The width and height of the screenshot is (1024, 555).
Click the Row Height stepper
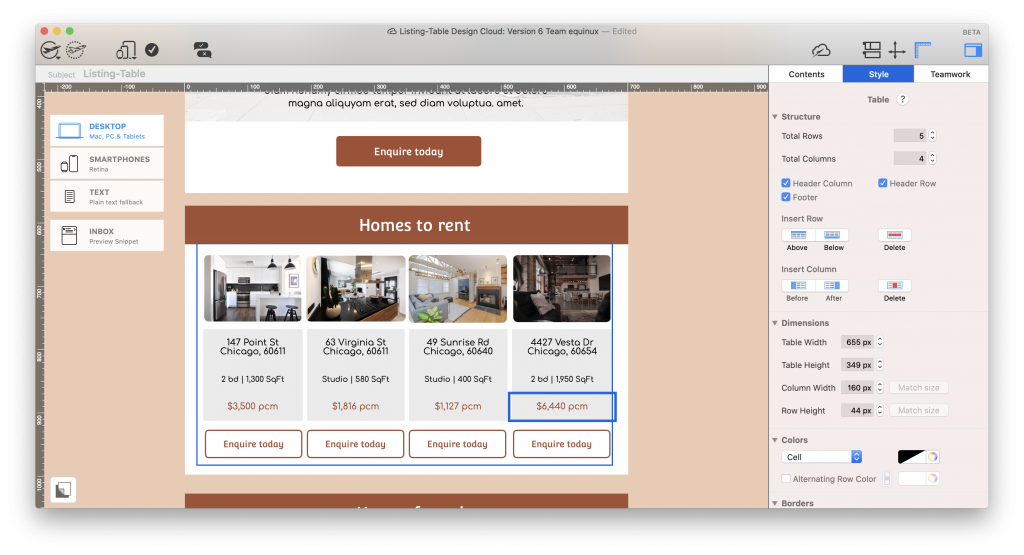[x=880, y=411]
